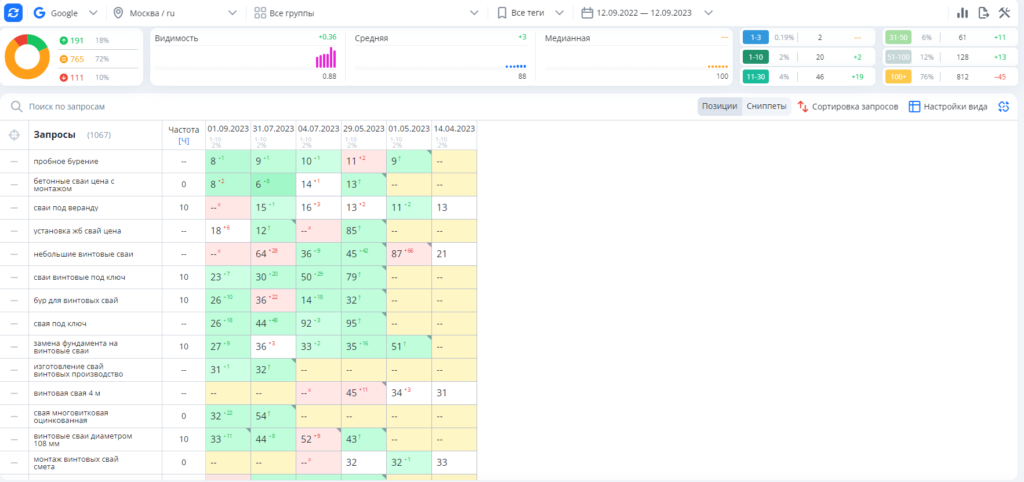The image size is (1024, 482).
Task: Open the Google search engine dropdown
Action: pos(65,13)
